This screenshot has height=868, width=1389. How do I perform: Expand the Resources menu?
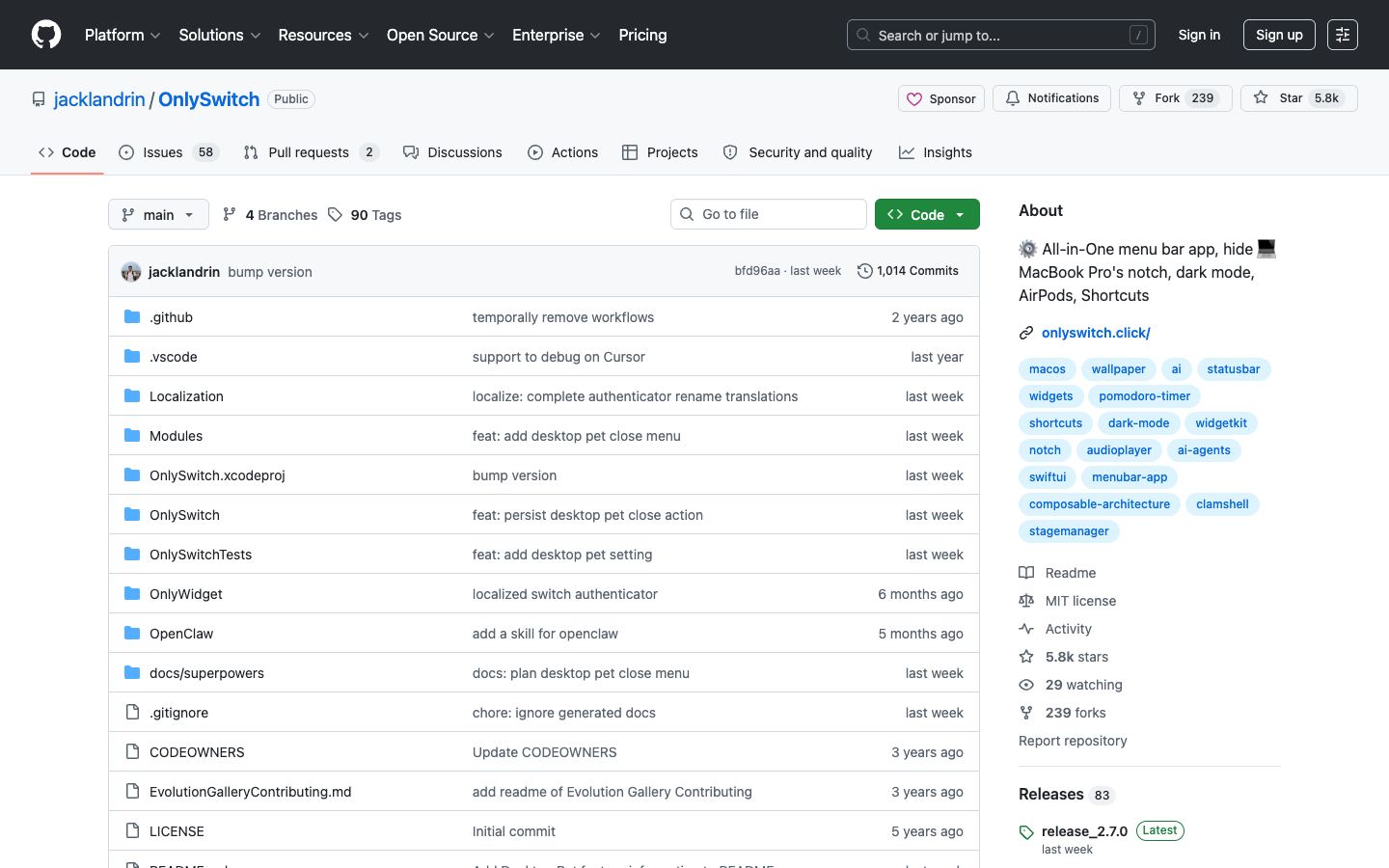tap(323, 35)
